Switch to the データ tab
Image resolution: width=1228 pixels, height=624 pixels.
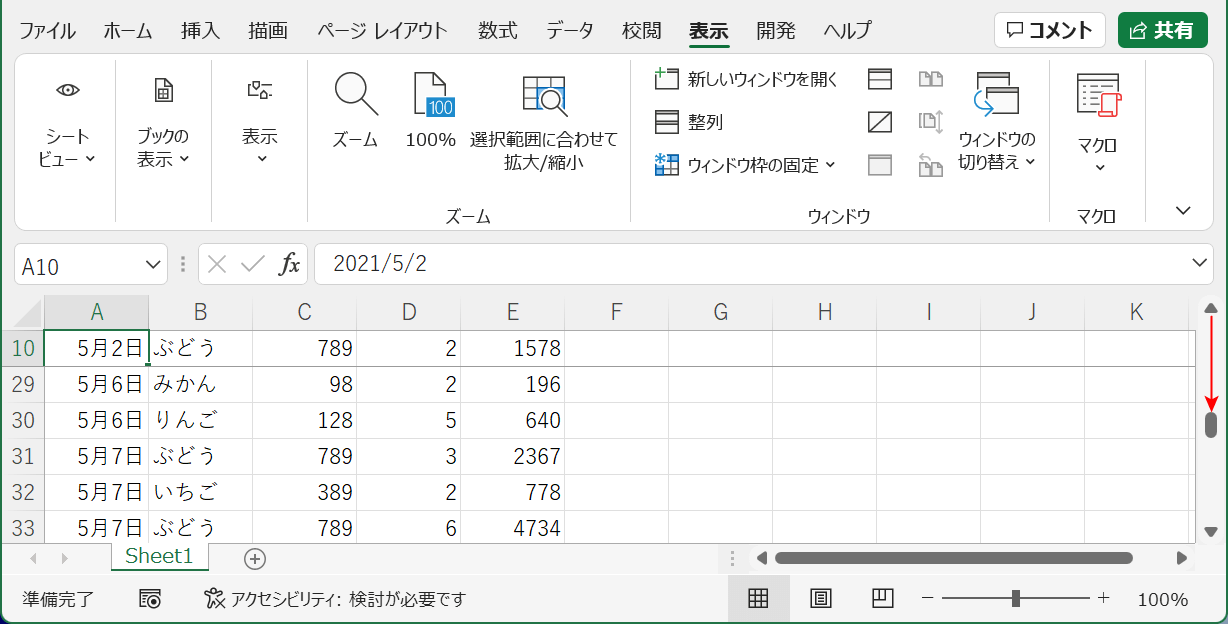570,30
